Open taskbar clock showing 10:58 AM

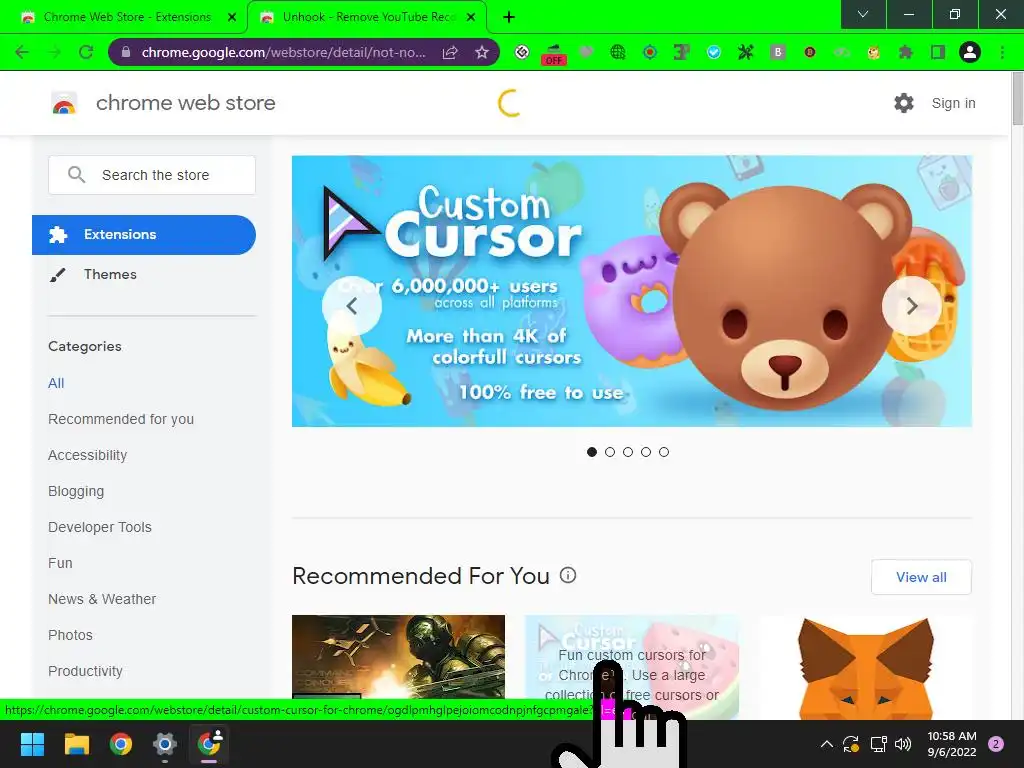(x=952, y=744)
